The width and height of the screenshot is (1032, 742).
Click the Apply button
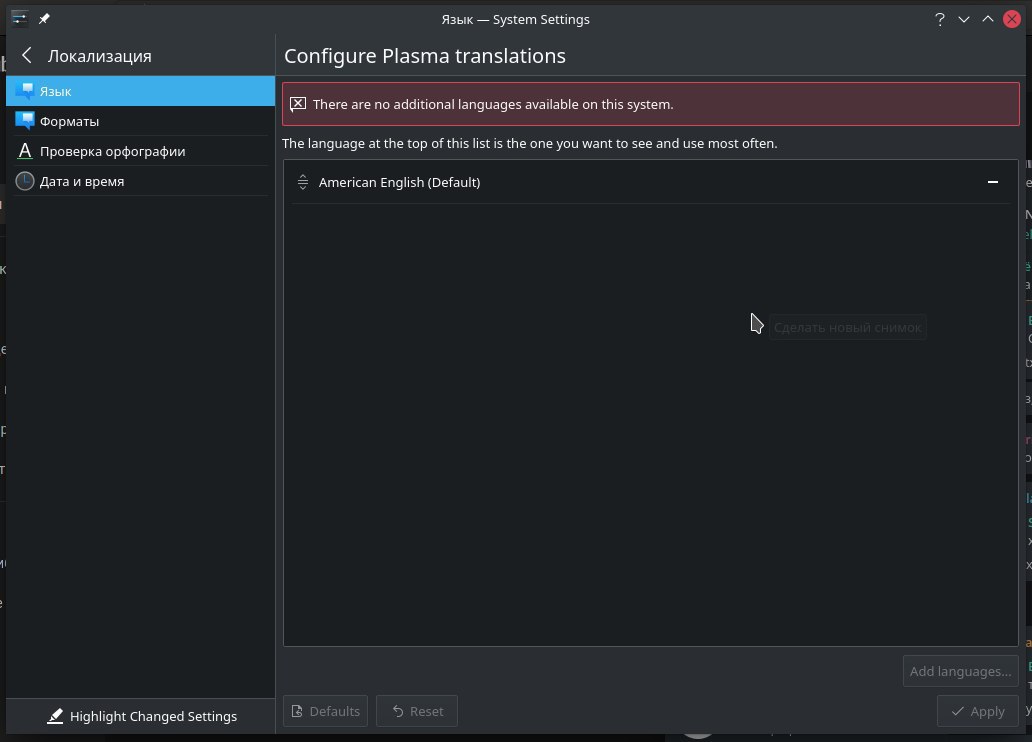(x=977, y=711)
